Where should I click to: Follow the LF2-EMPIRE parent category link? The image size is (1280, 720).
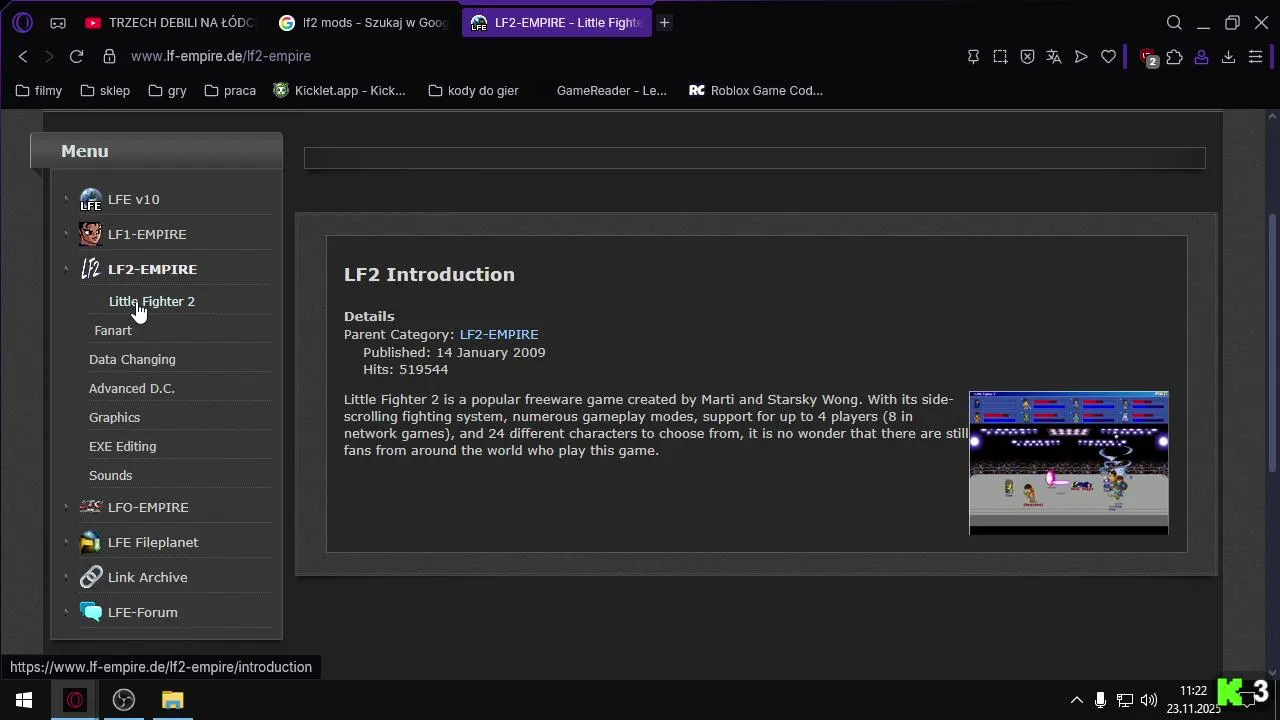click(499, 334)
